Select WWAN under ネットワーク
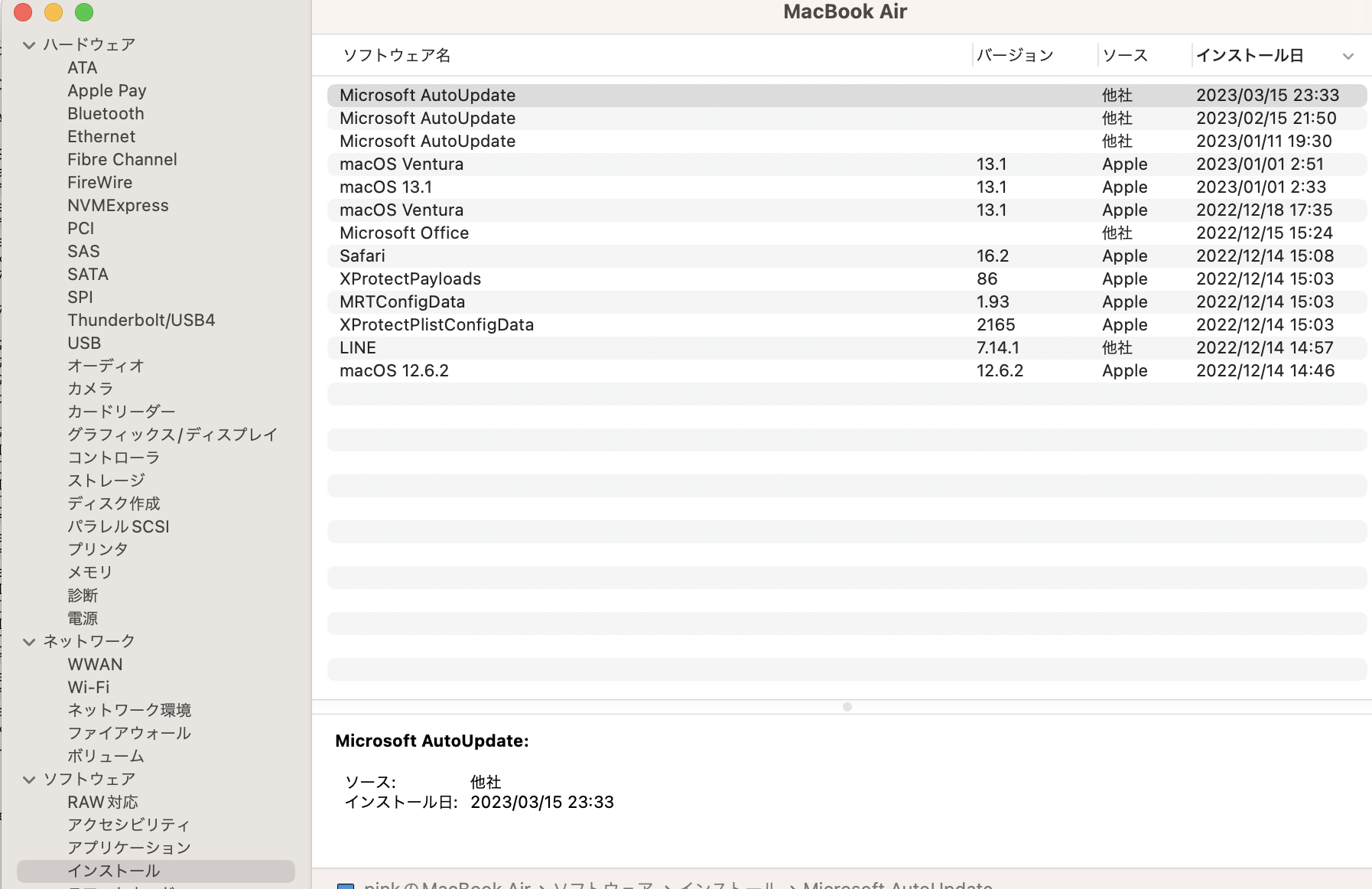 95,665
